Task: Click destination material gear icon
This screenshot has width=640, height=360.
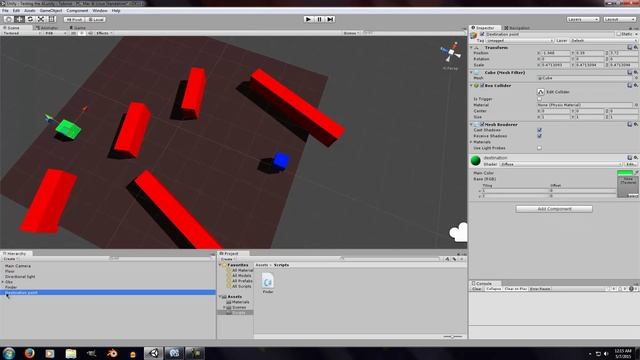Action: pos(636,158)
